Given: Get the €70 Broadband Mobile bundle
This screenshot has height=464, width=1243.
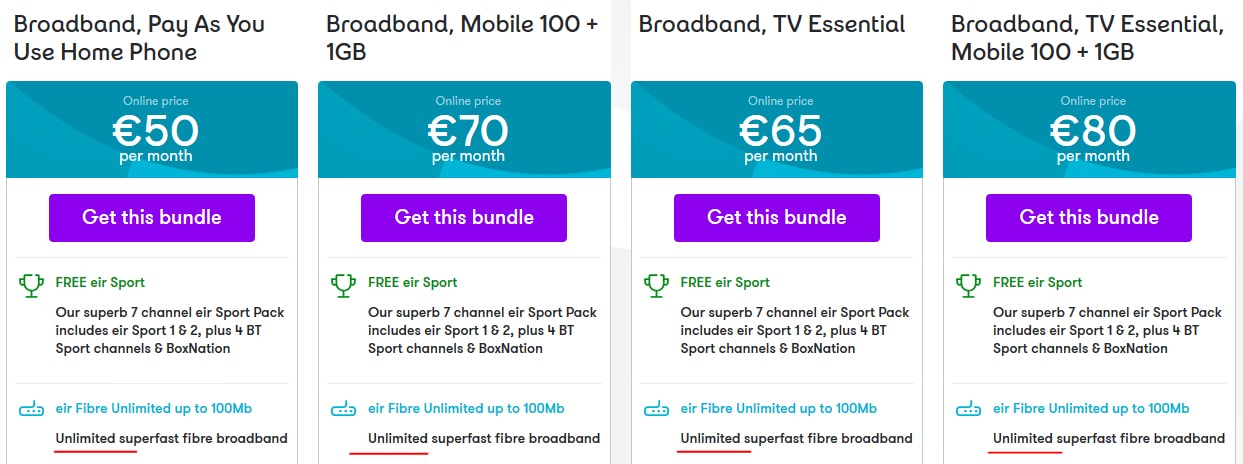Looking at the screenshot, I should coord(464,218).
